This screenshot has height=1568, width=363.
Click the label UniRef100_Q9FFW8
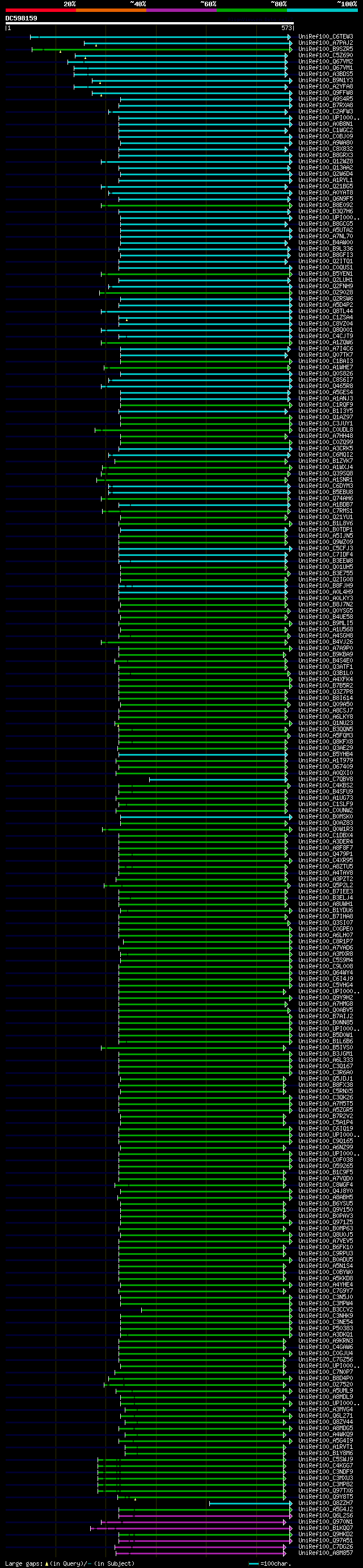coord(325,92)
